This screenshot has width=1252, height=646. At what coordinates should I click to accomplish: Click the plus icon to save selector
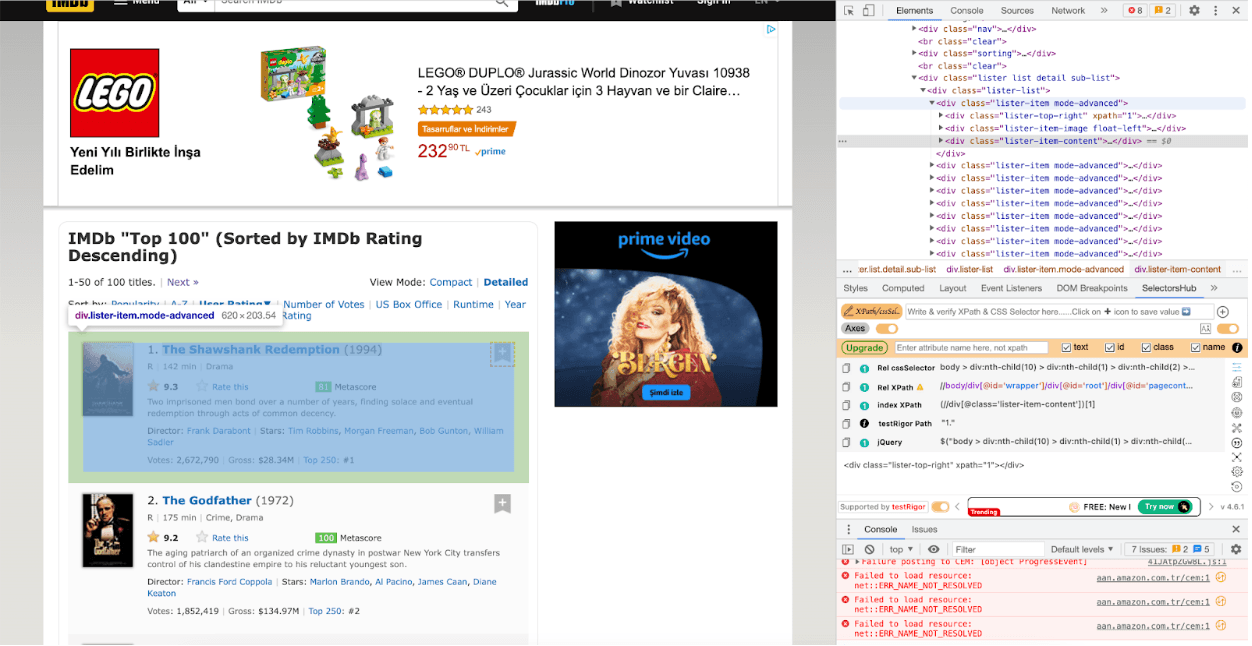point(1222,312)
